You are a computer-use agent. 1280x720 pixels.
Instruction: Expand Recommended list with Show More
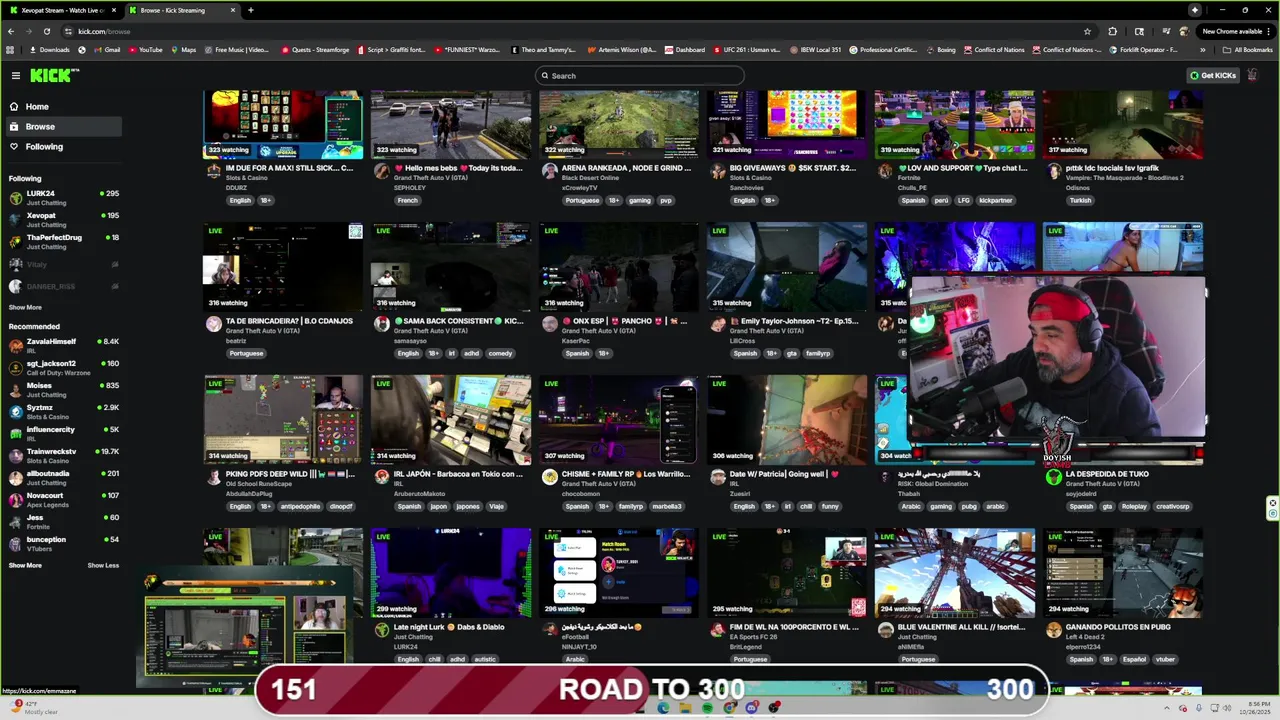(25, 565)
